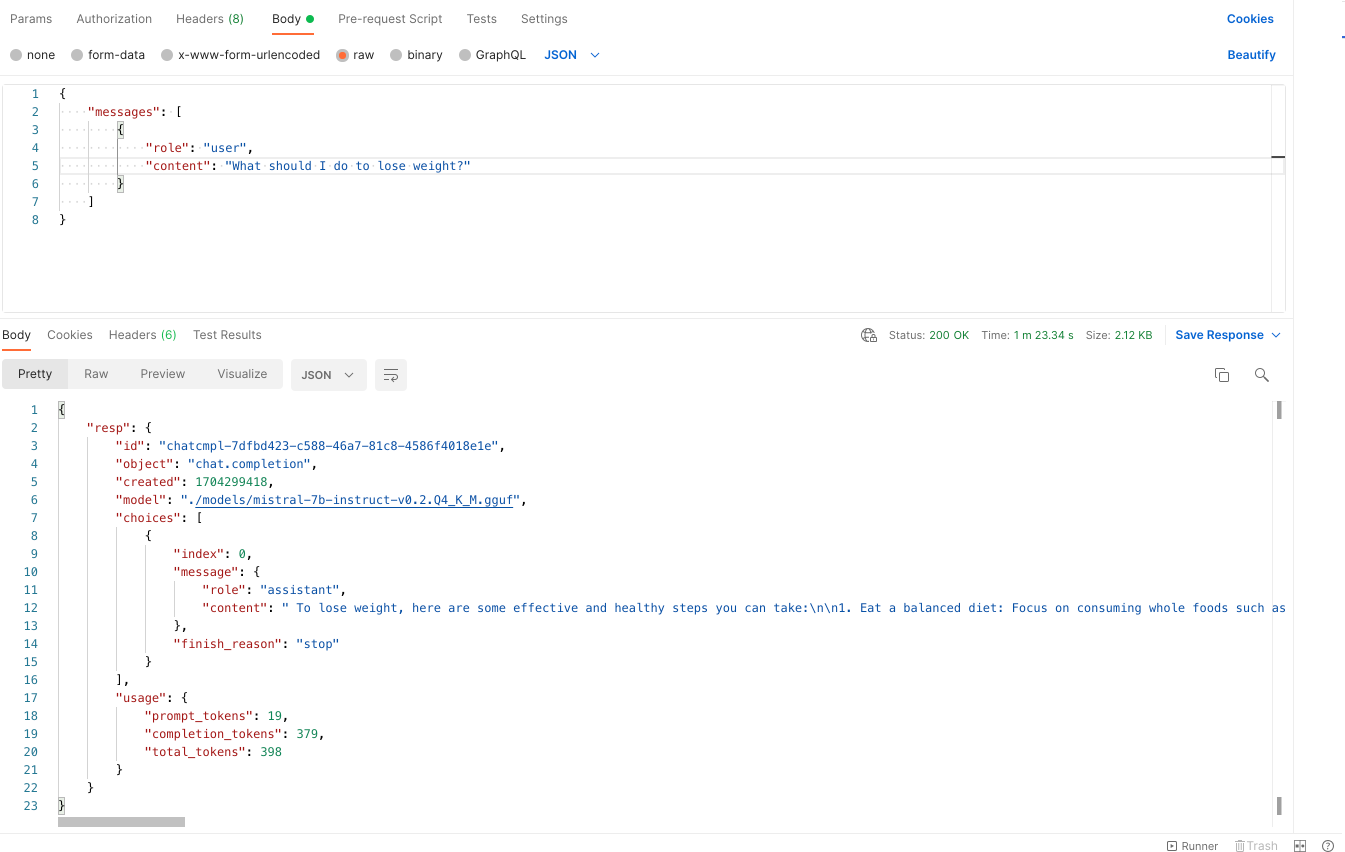Click Beautify to format the request body
Image resolution: width=1345 pixels, height=852 pixels.
pyautogui.click(x=1251, y=55)
